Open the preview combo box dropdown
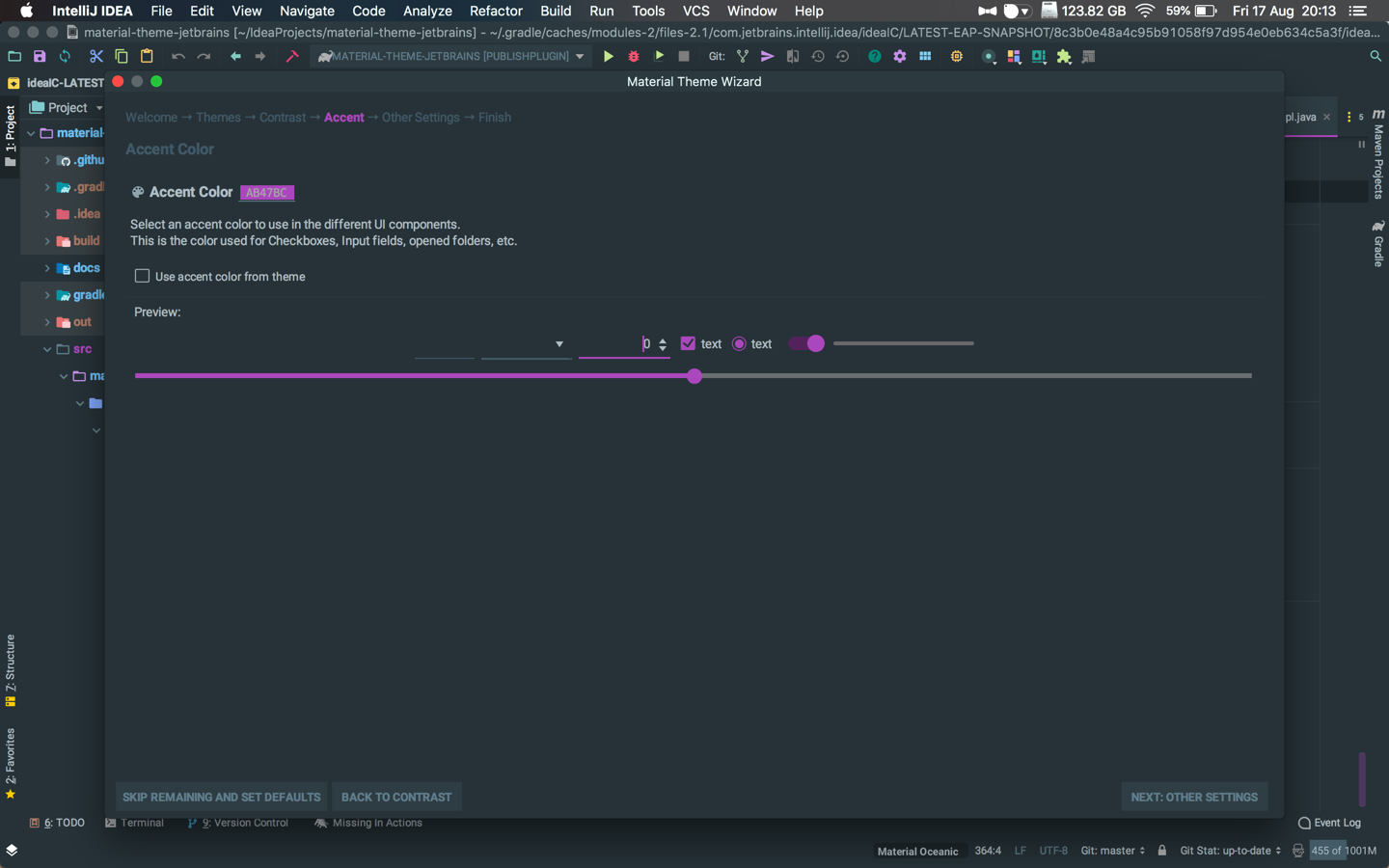The width and height of the screenshot is (1389, 868). click(527, 344)
